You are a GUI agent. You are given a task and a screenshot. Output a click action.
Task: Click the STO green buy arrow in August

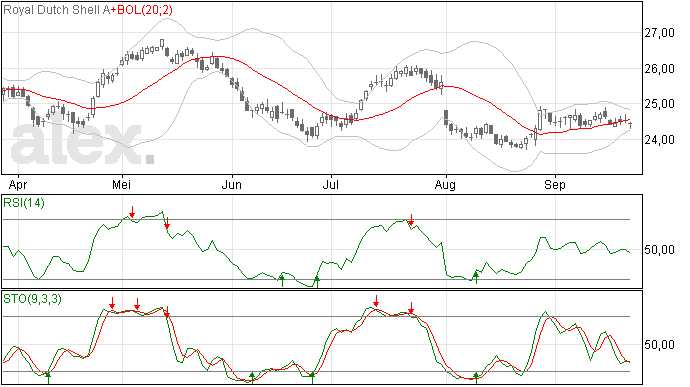click(476, 378)
